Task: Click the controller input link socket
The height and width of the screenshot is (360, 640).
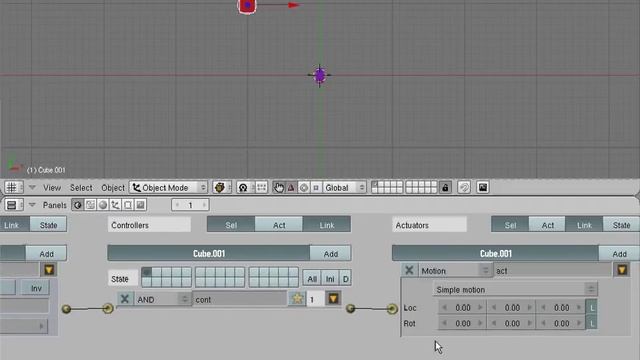Action: [x=108, y=309]
